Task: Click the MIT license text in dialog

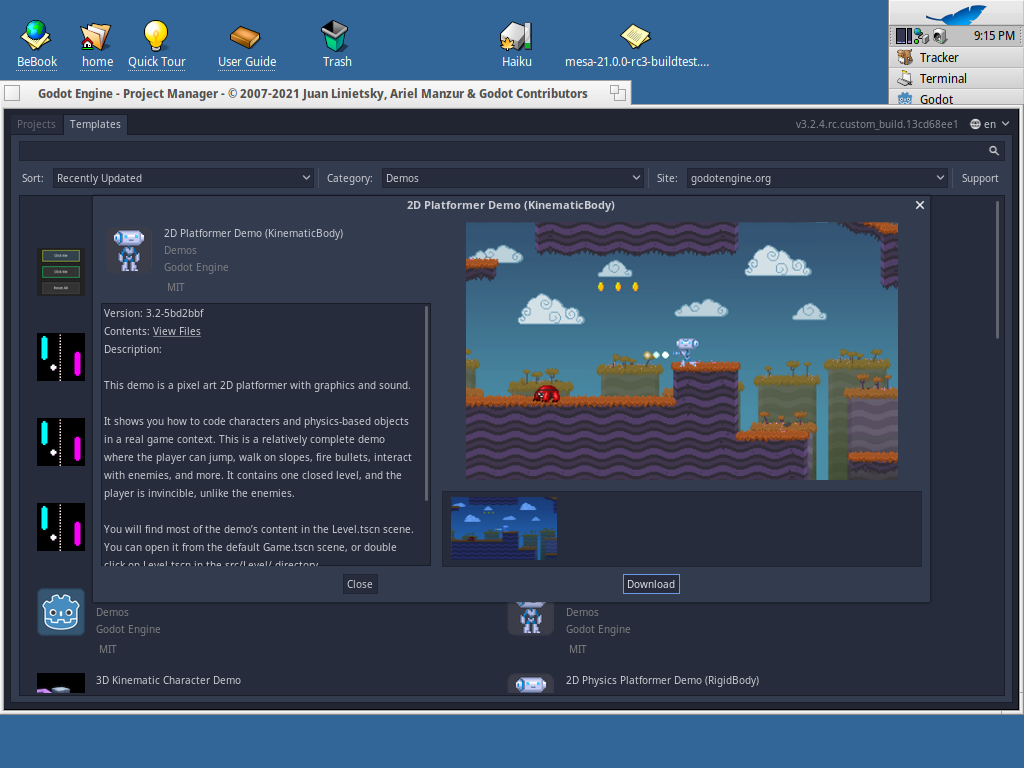Action: click(x=176, y=287)
